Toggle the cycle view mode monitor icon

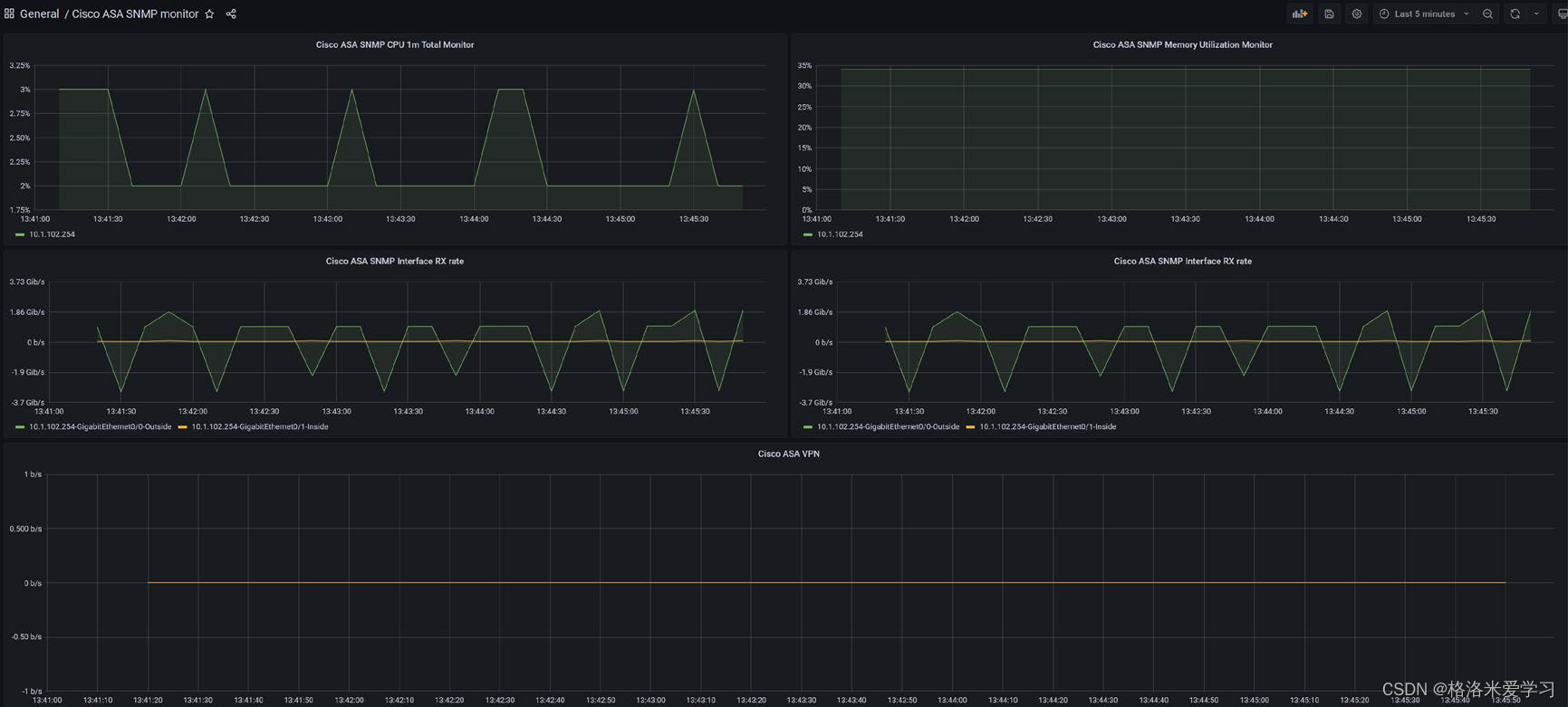pos(1562,14)
